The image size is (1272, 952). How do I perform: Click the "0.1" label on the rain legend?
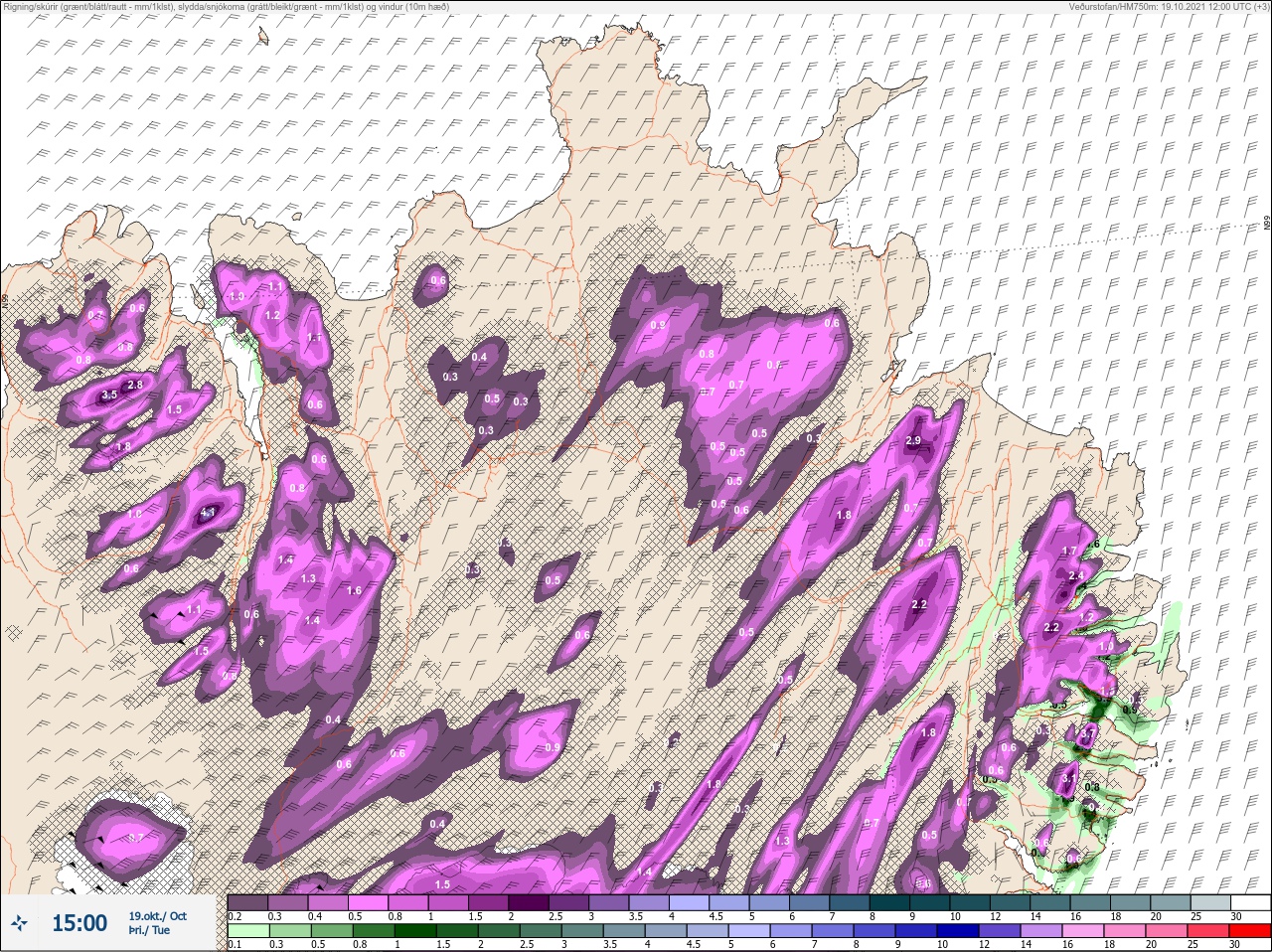(x=235, y=943)
